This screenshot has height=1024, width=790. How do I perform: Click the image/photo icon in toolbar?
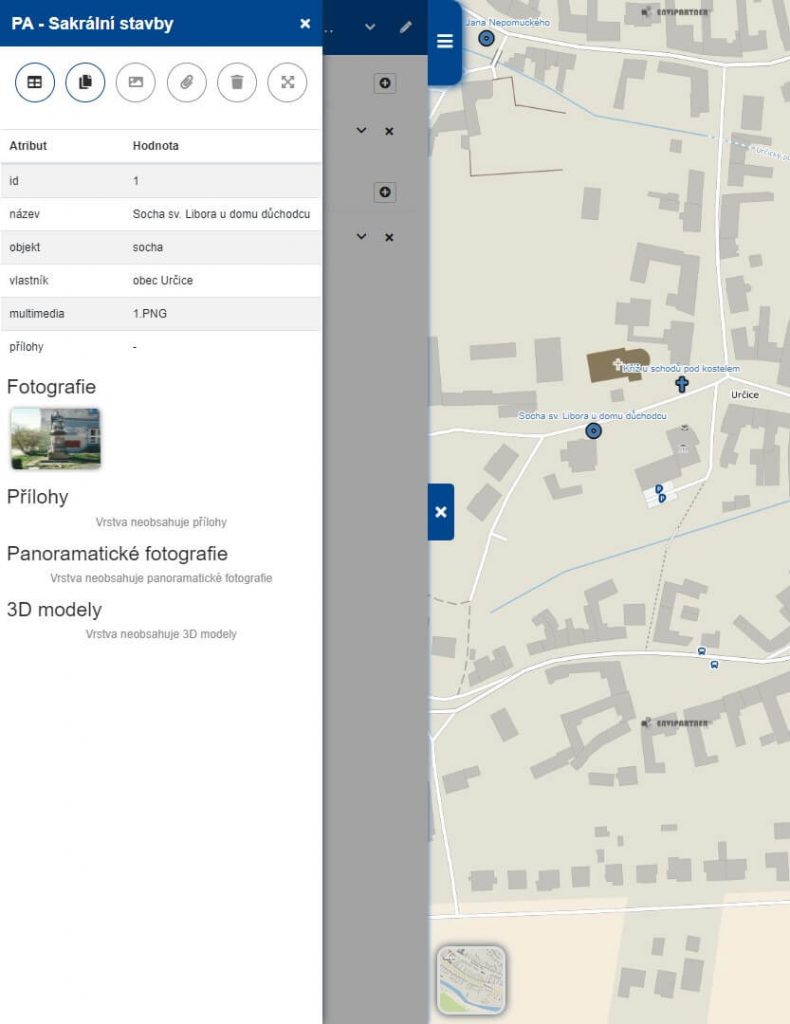[136, 83]
